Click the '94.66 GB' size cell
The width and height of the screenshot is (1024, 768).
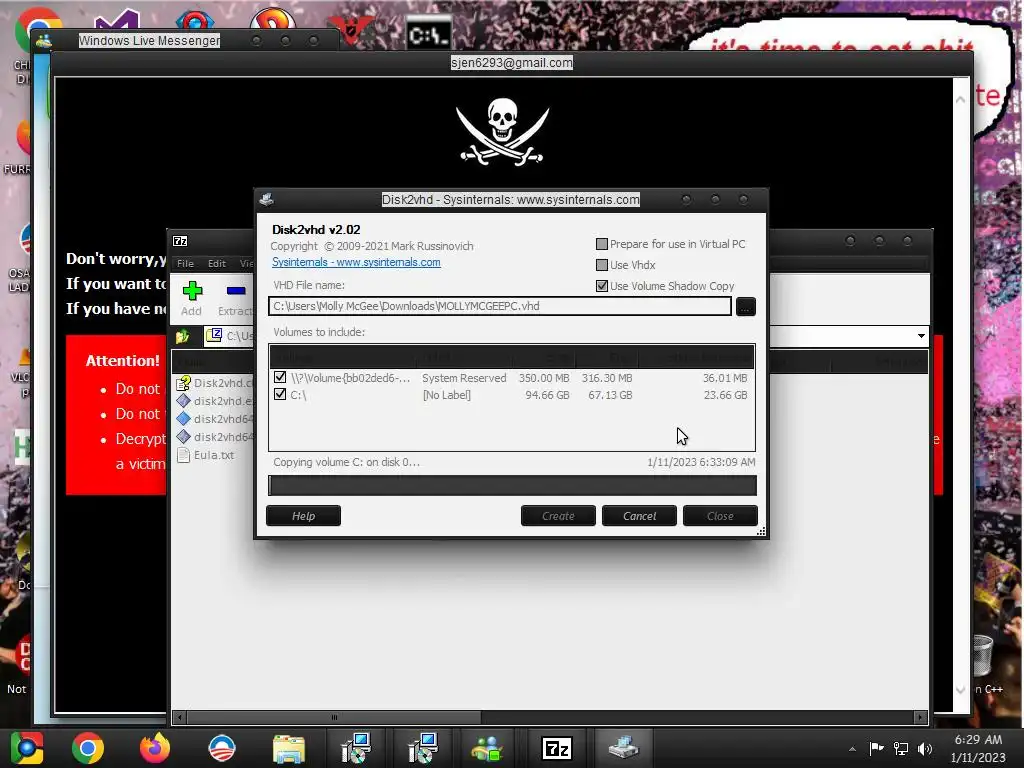pyautogui.click(x=547, y=395)
